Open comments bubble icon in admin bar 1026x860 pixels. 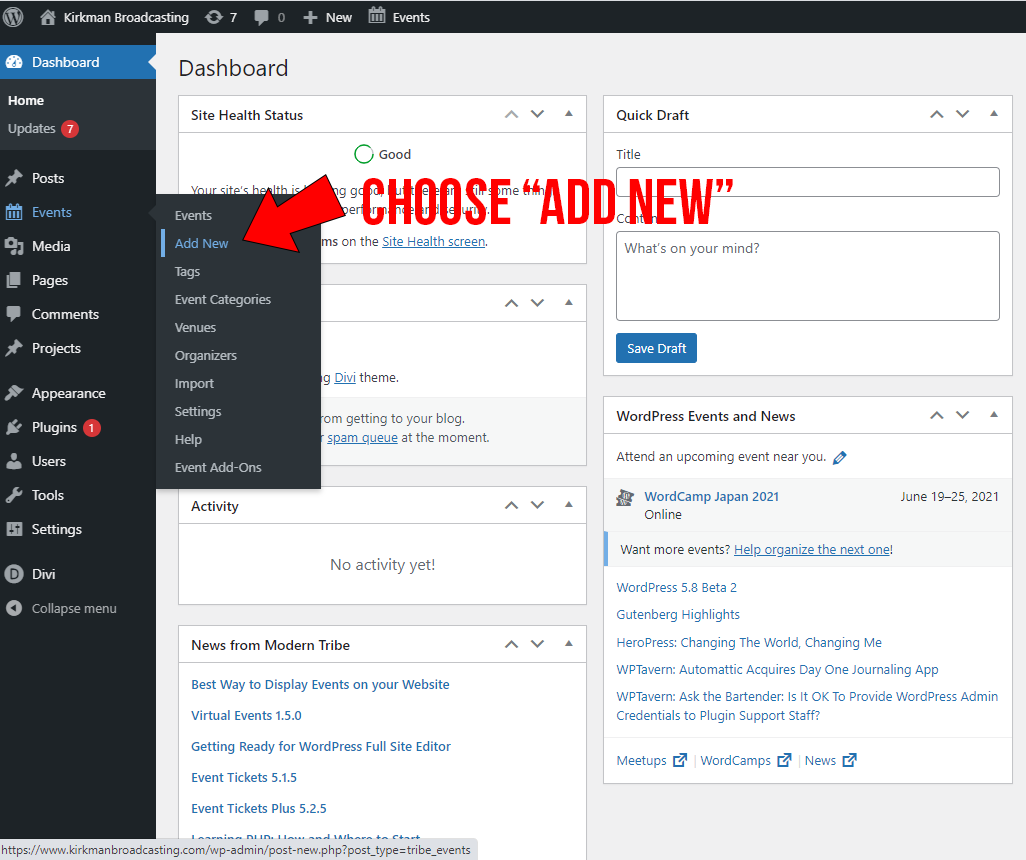(261, 18)
